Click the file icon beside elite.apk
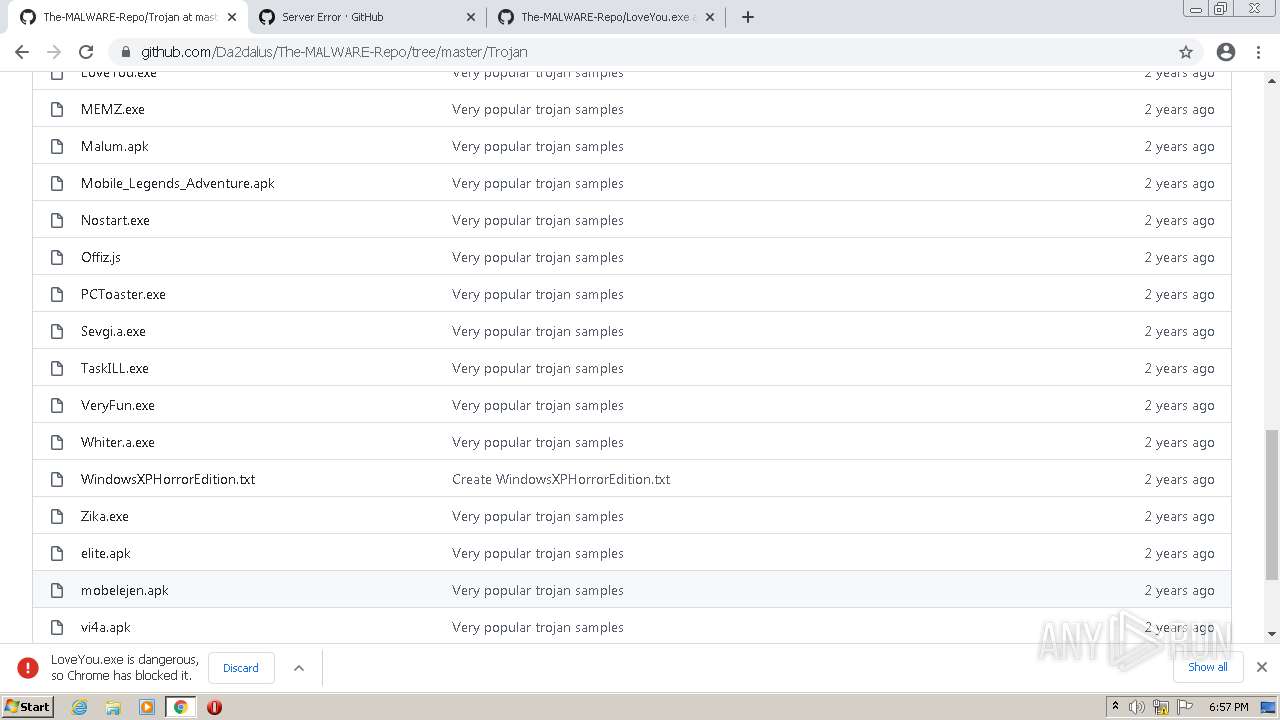Image resolution: width=1280 pixels, height=720 pixels. 57,553
